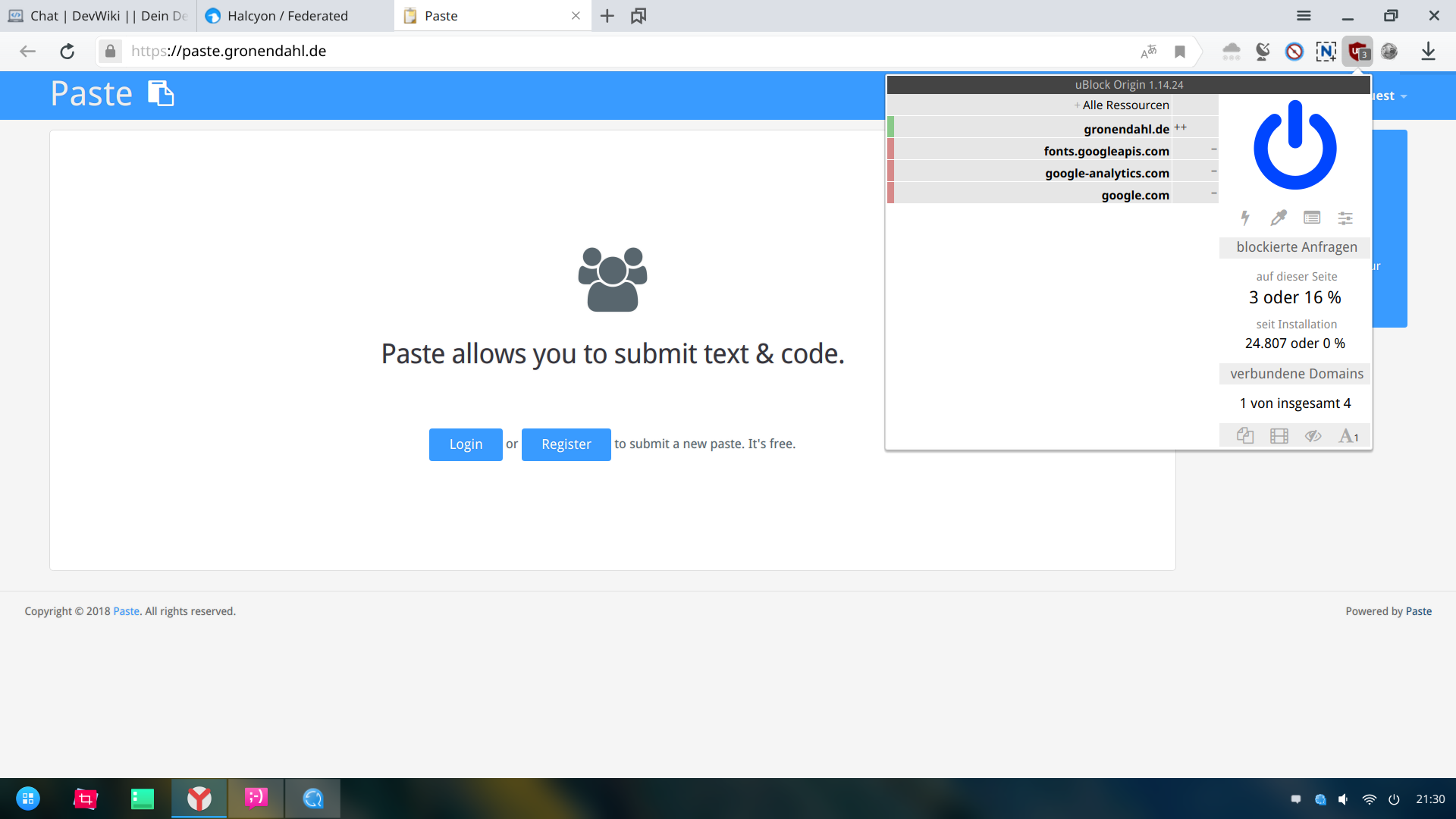Open the downloads arrow icon

point(1428,52)
